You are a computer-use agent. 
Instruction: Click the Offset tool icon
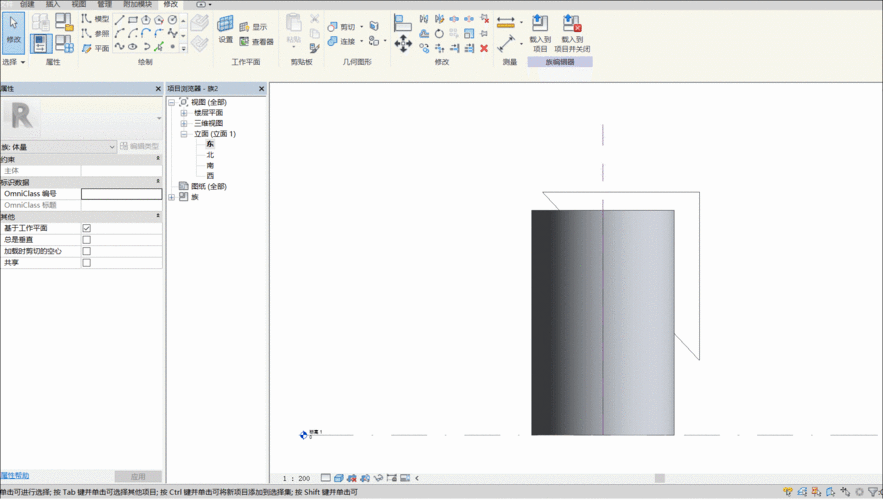pos(424,34)
